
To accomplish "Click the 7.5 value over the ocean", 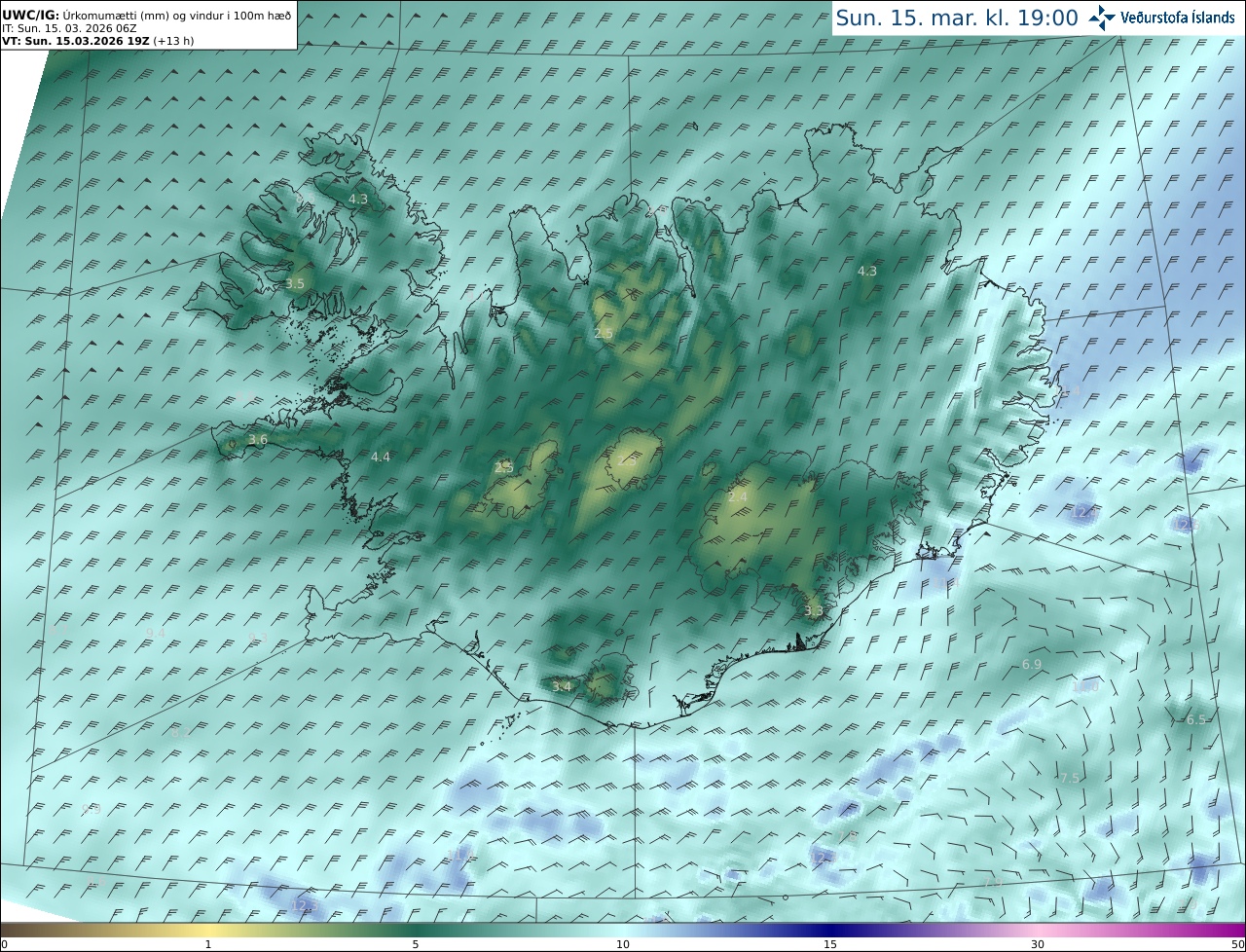I will [x=1070, y=778].
